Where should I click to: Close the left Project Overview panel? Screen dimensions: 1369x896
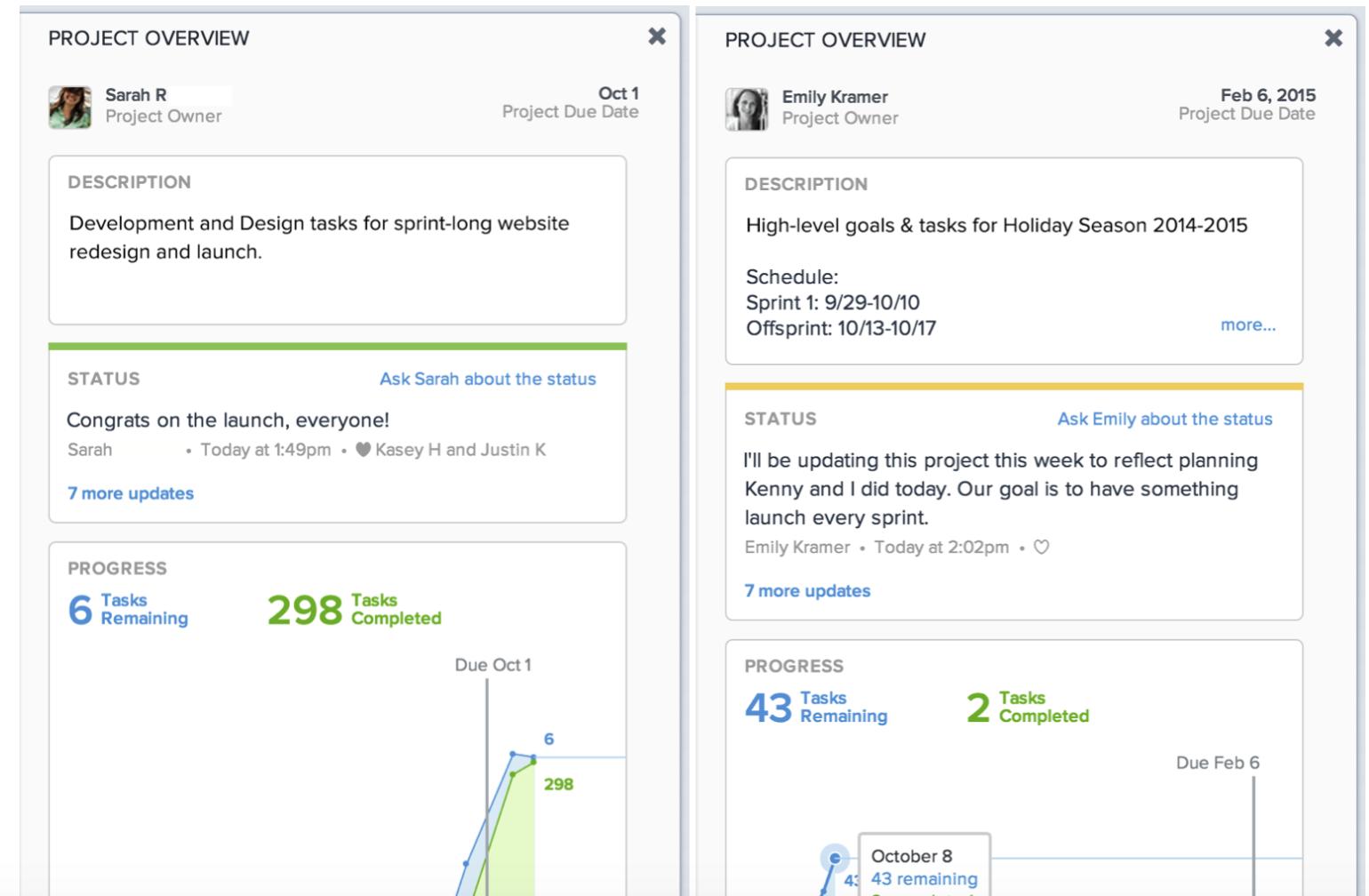[x=657, y=36]
